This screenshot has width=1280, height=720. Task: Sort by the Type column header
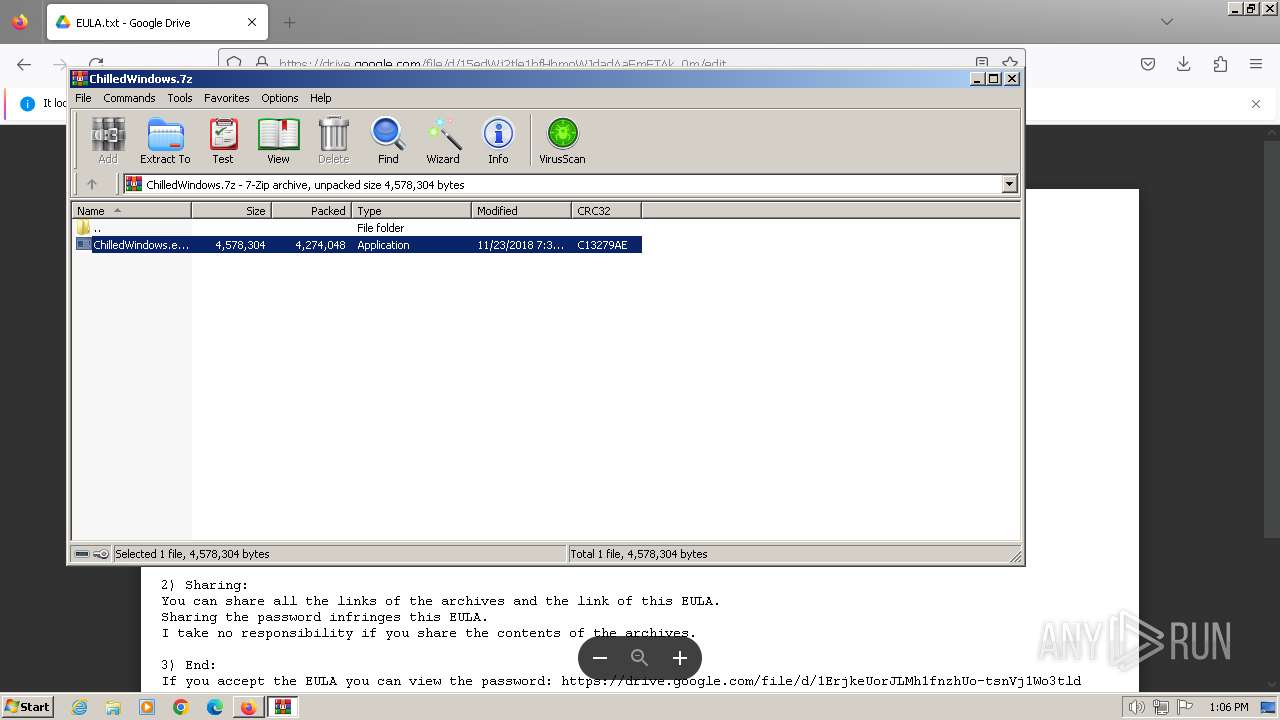tap(411, 210)
